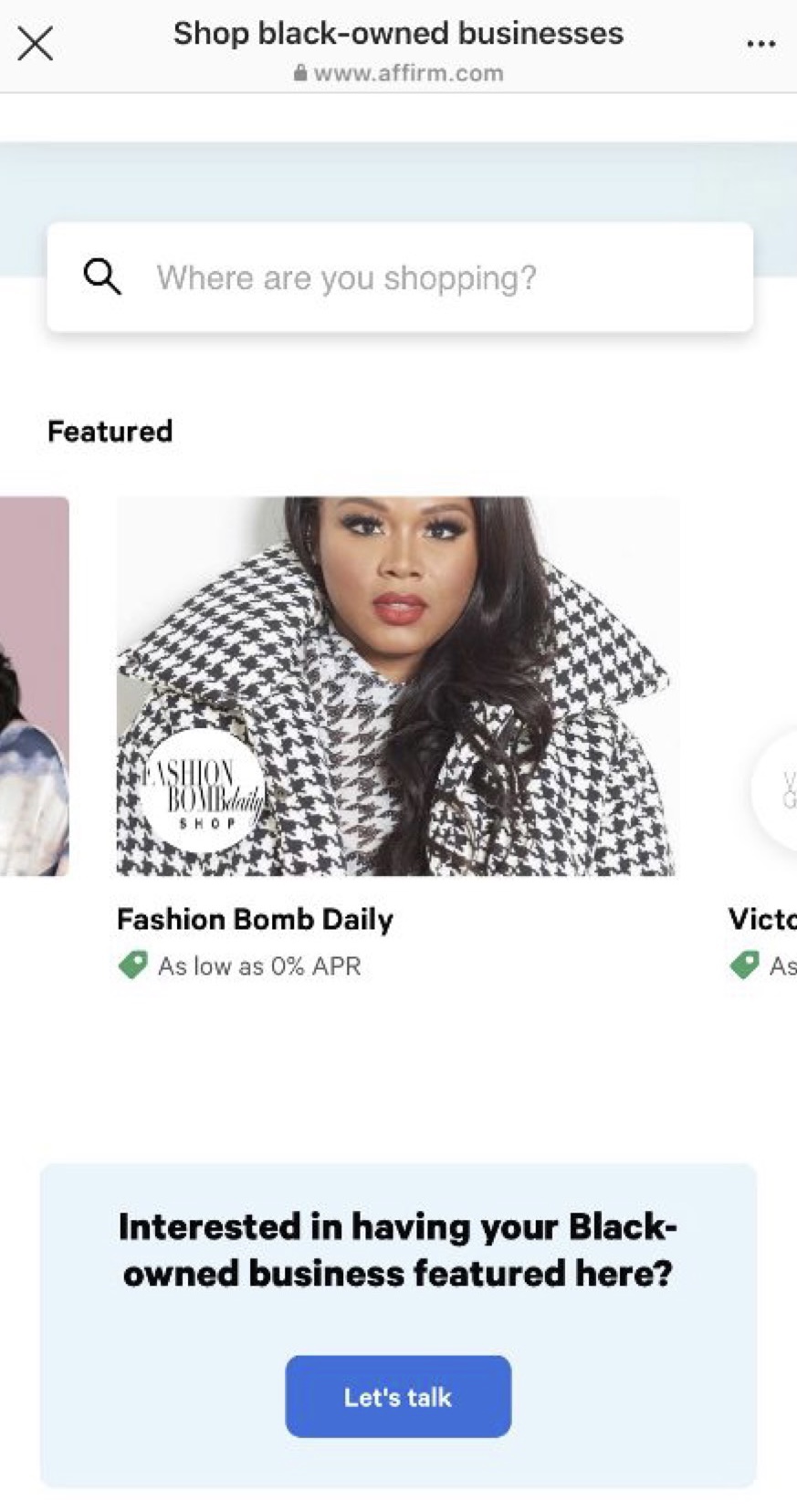Click the magnifying glass search icon
The width and height of the screenshot is (797, 1512).
tap(101, 276)
